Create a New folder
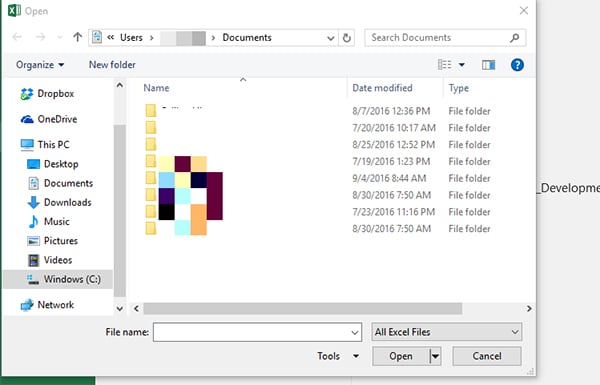 [x=112, y=65]
